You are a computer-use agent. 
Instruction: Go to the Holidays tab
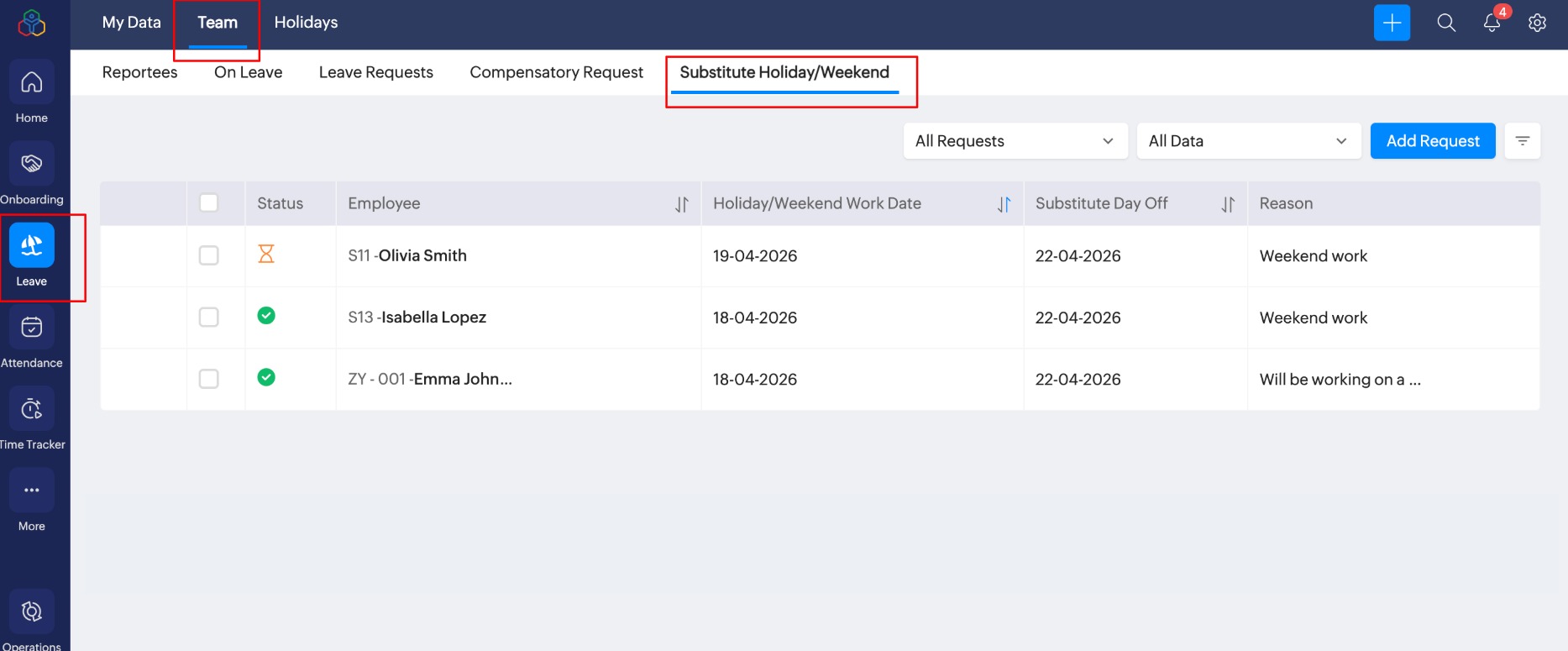[x=306, y=23]
